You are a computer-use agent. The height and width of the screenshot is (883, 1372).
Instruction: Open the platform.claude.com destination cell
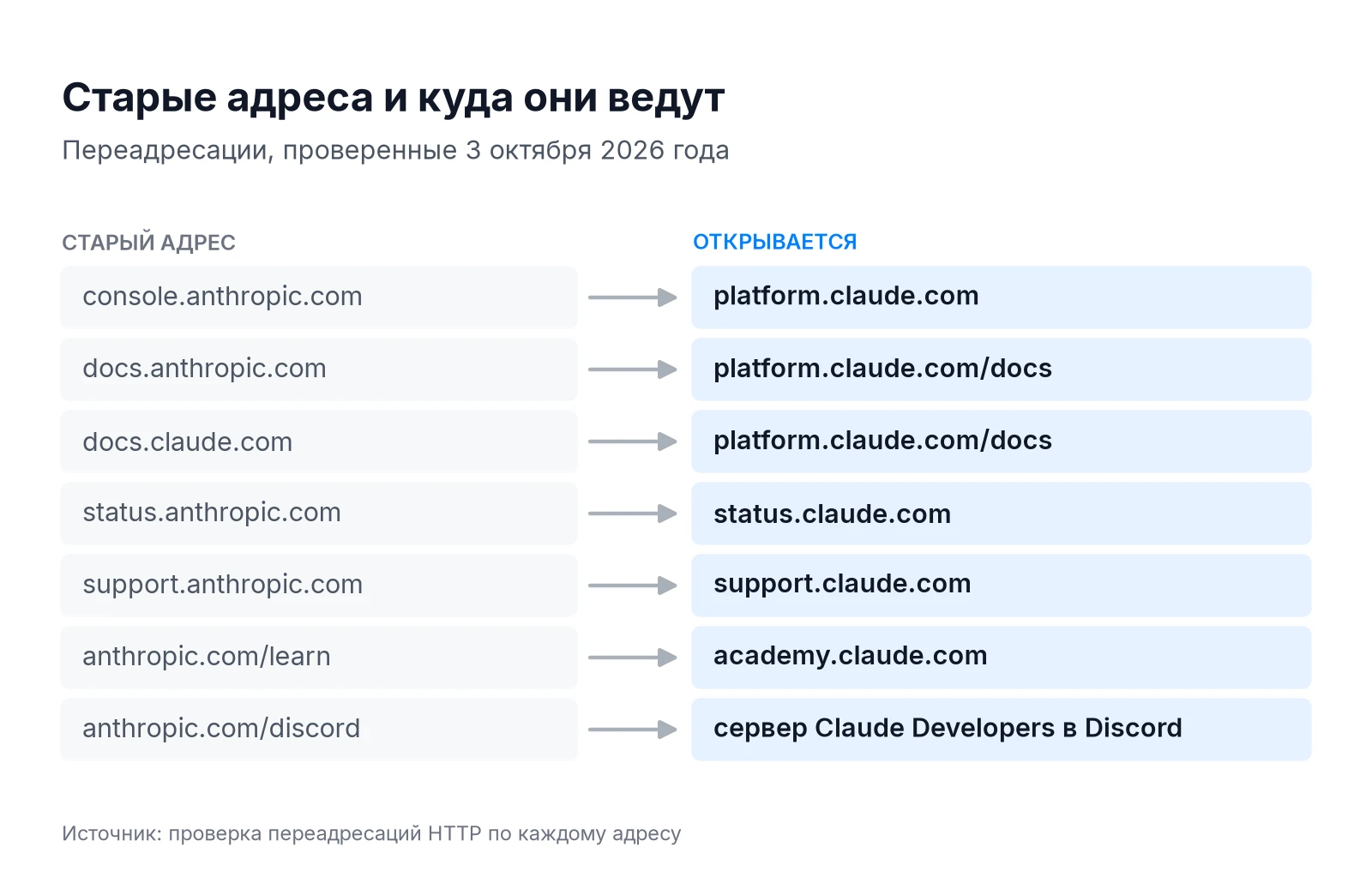pyautogui.click(x=1002, y=297)
